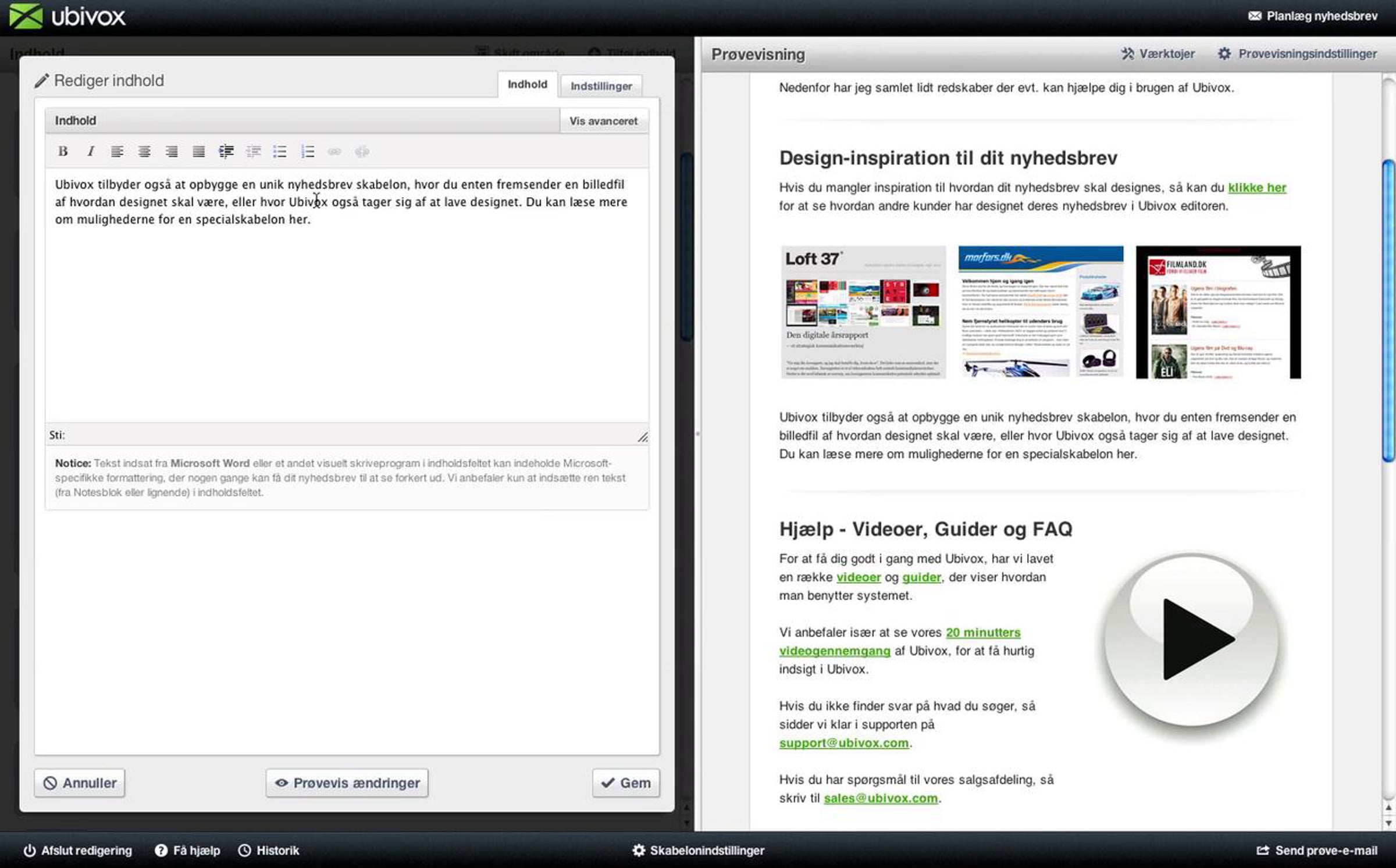The width and height of the screenshot is (1396, 868).
Task: Click the 'Hjælp - Videoer, Guider og FAQ' heading
Action: (926, 529)
